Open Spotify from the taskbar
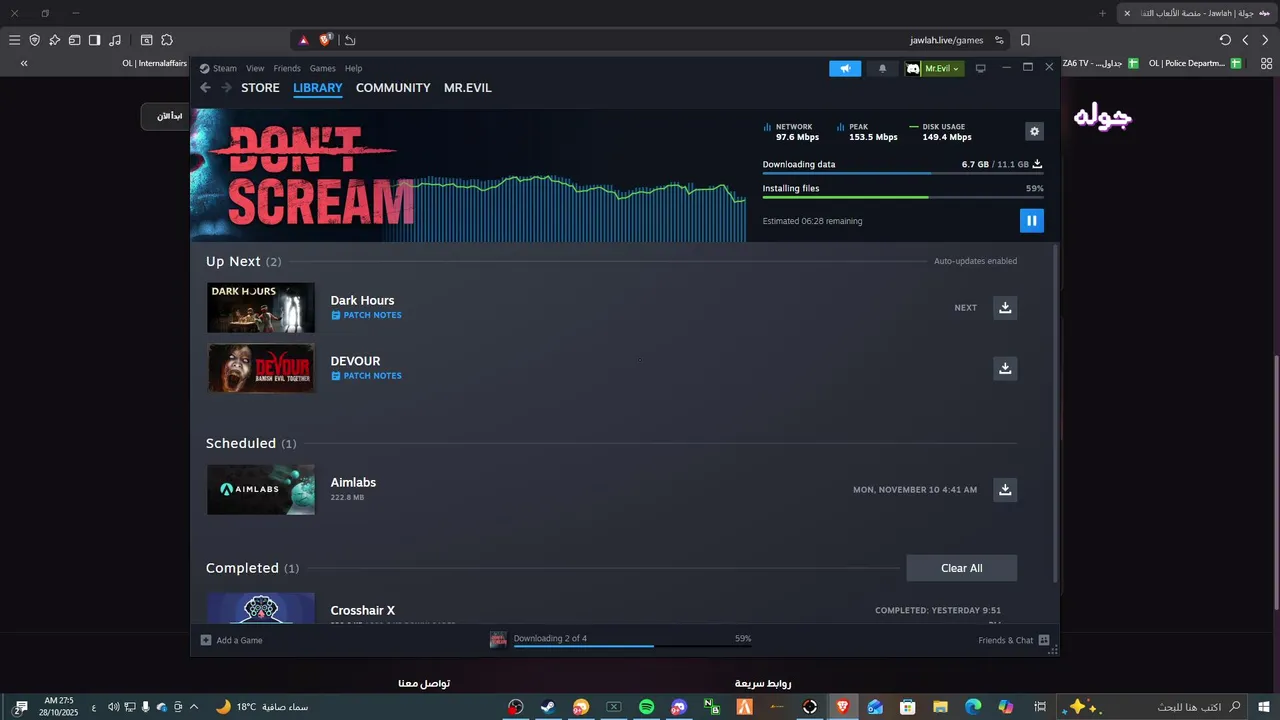This screenshot has height=720, width=1280. coord(646,707)
